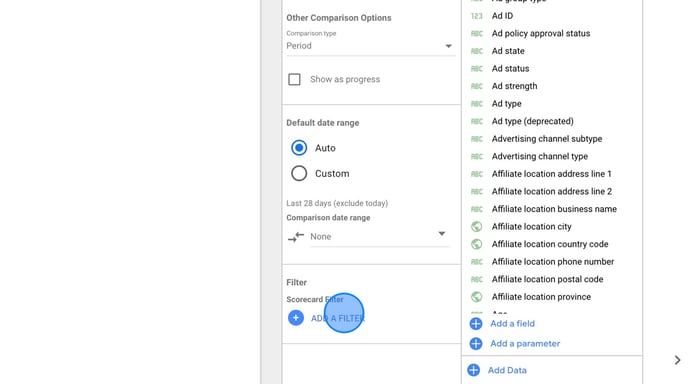The height and width of the screenshot is (384, 688).
Task: Click text type icon beside Advertising channel type
Action: click(x=477, y=156)
